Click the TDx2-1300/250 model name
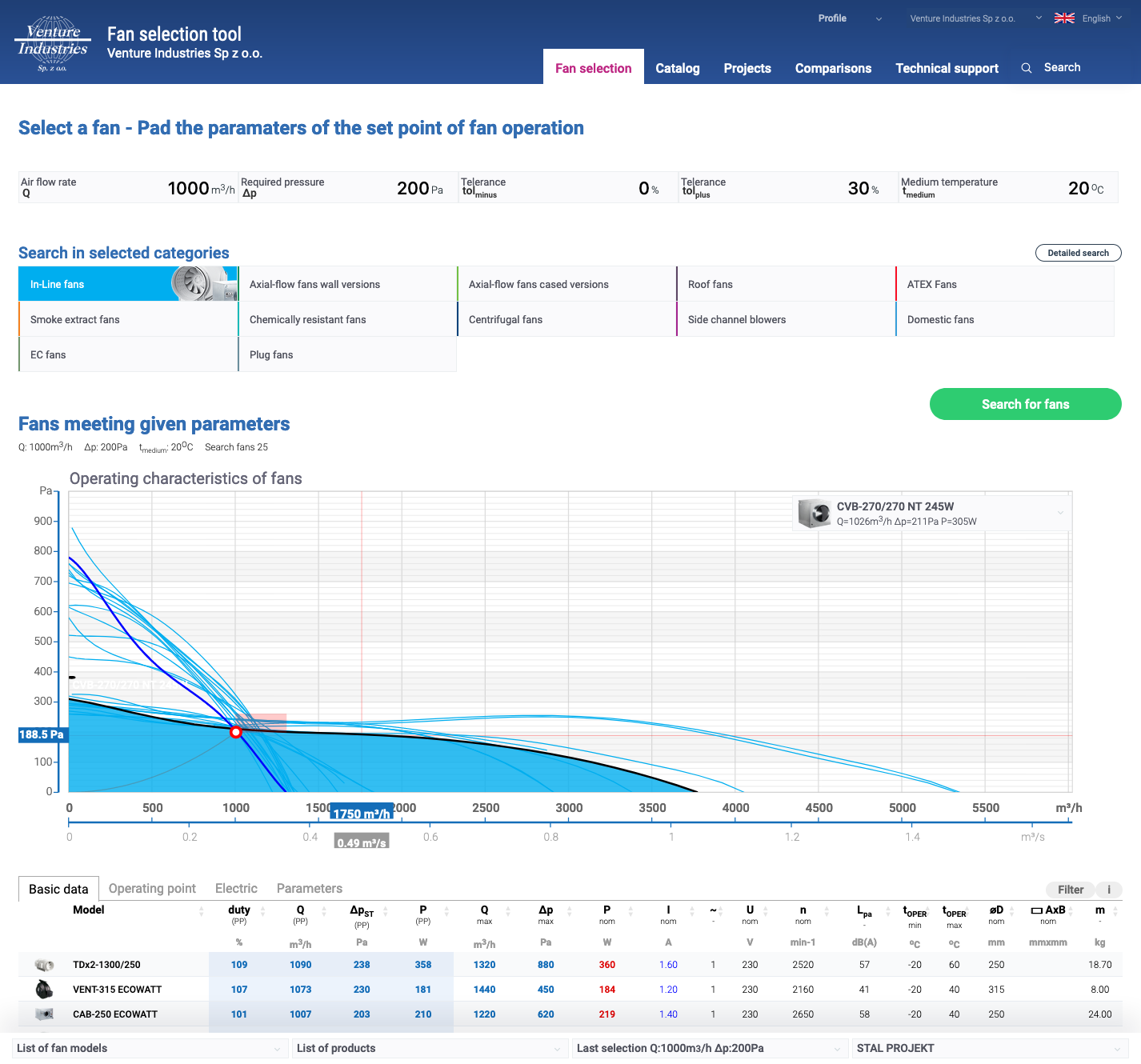 [x=106, y=965]
